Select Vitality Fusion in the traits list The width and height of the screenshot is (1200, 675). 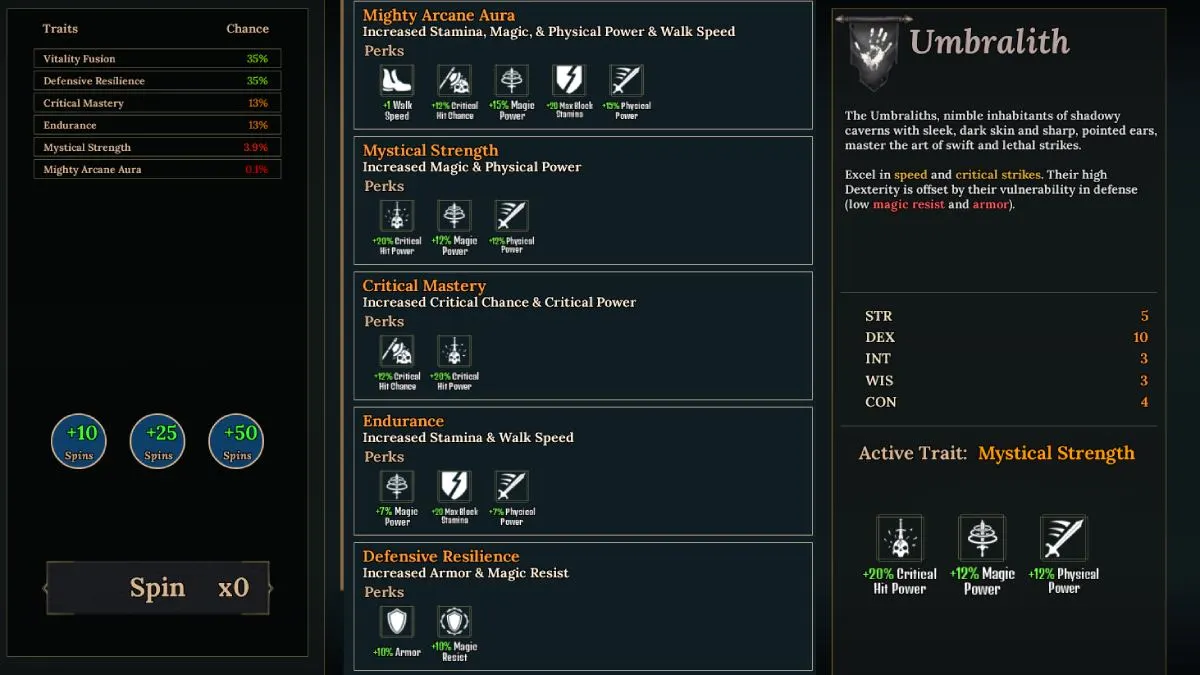click(157, 59)
